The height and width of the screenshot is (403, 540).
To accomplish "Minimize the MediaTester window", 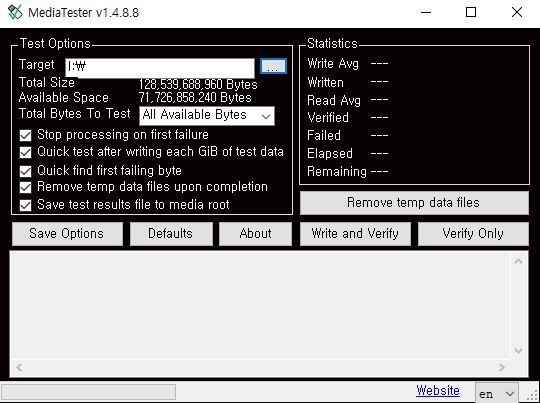I will coord(426,13).
